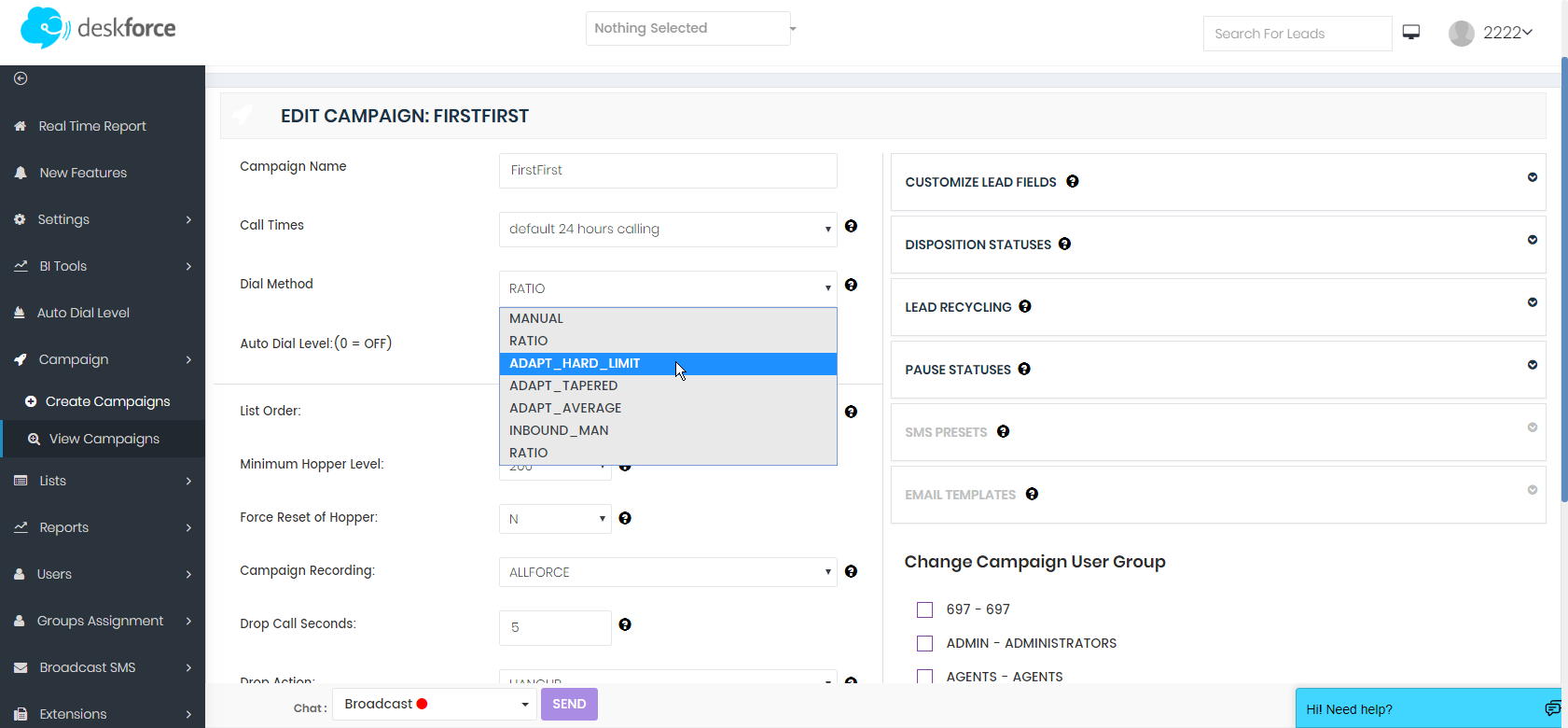Open the Campaign Recording dropdown
The height and width of the screenshot is (728, 1568).
point(668,572)
